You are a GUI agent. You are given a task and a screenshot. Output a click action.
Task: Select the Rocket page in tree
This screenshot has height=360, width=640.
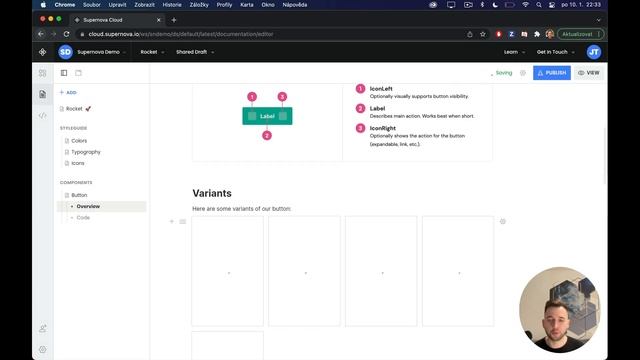point(76,109)
